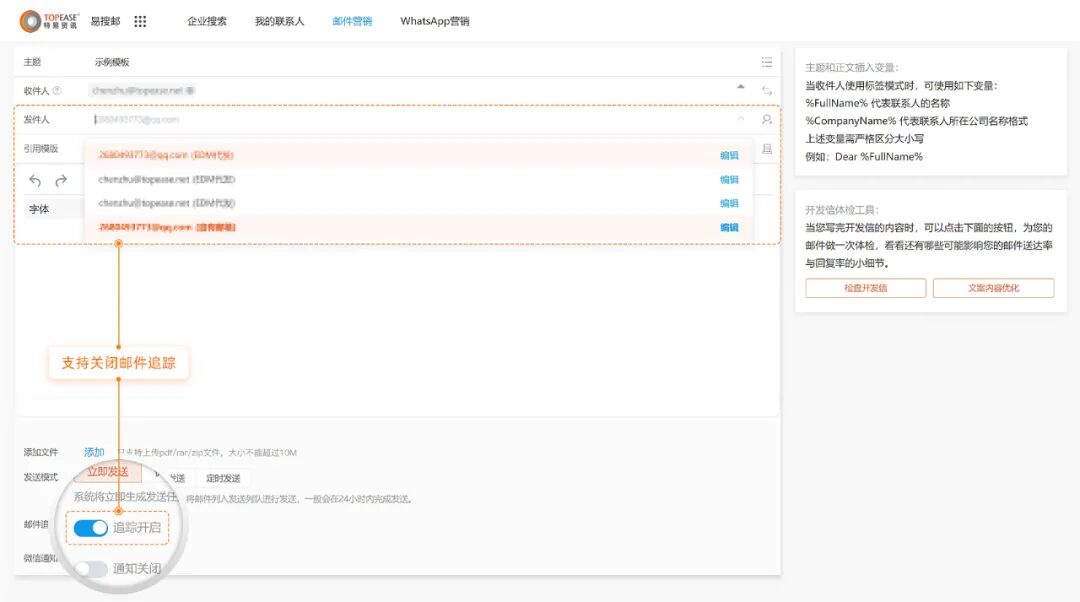Image resolution: width=1080 pixels, height=602 pixels.
Task: Click the help icon next to 收件人
Action: [57, 90]
